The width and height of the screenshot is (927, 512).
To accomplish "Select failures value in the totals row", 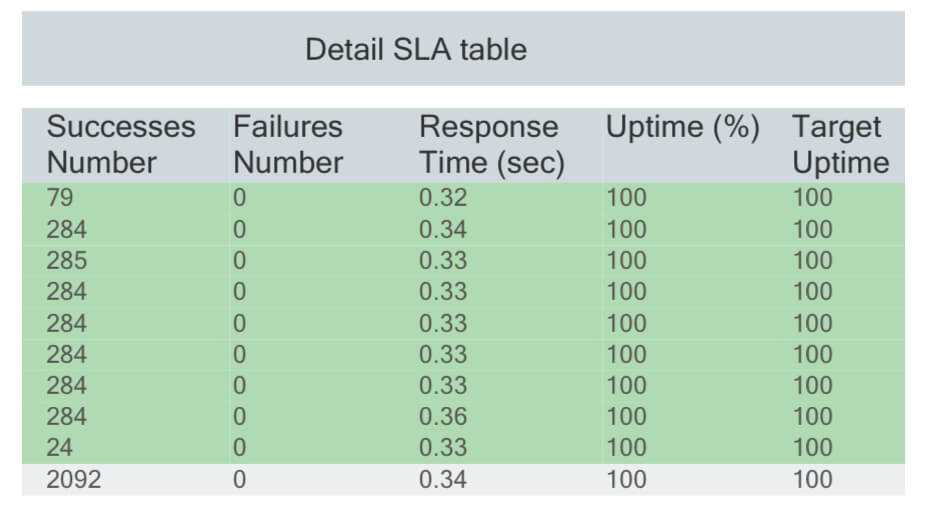I will pos(239,479).
